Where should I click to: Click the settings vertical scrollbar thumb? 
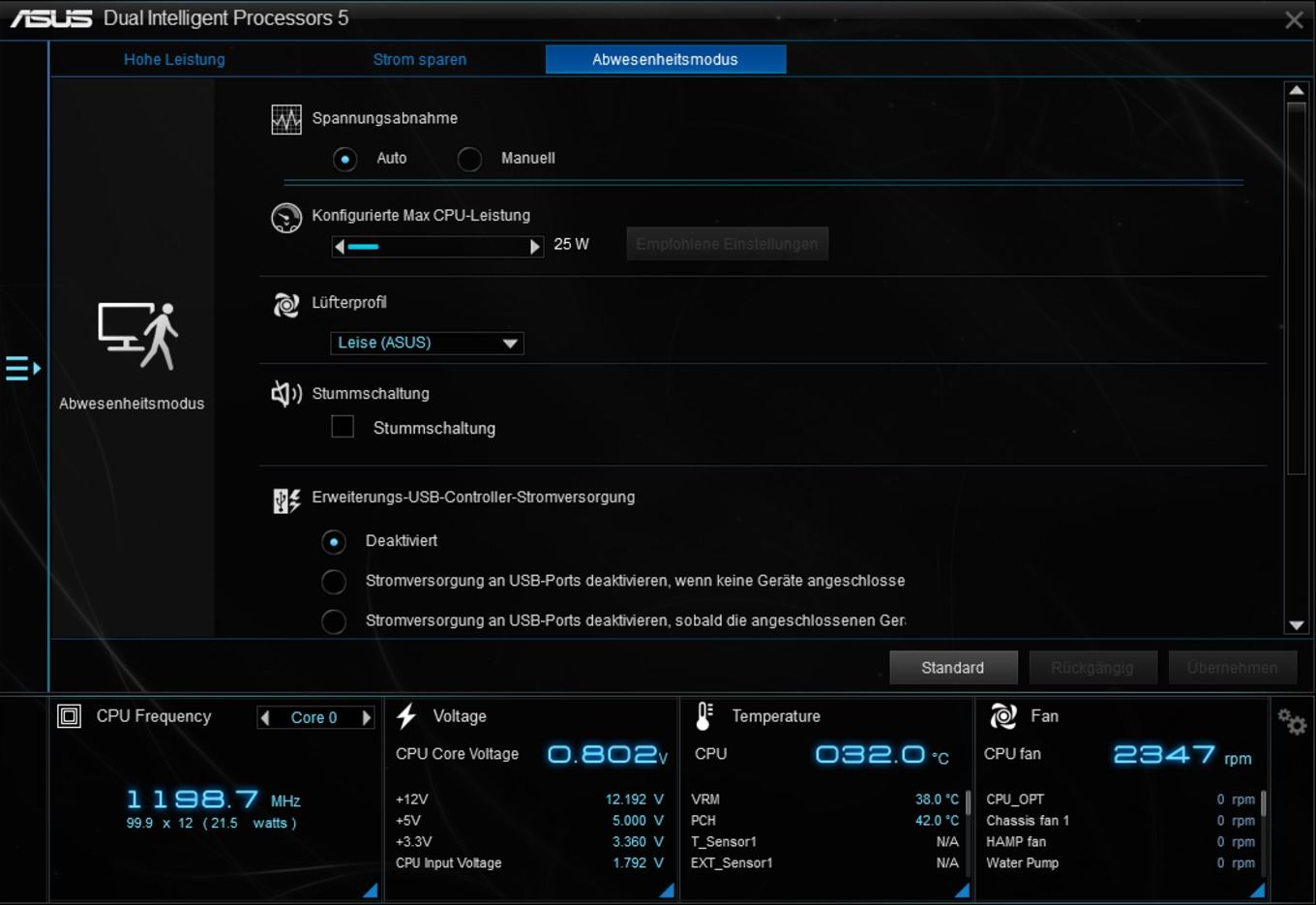[x=1297, y=288]
